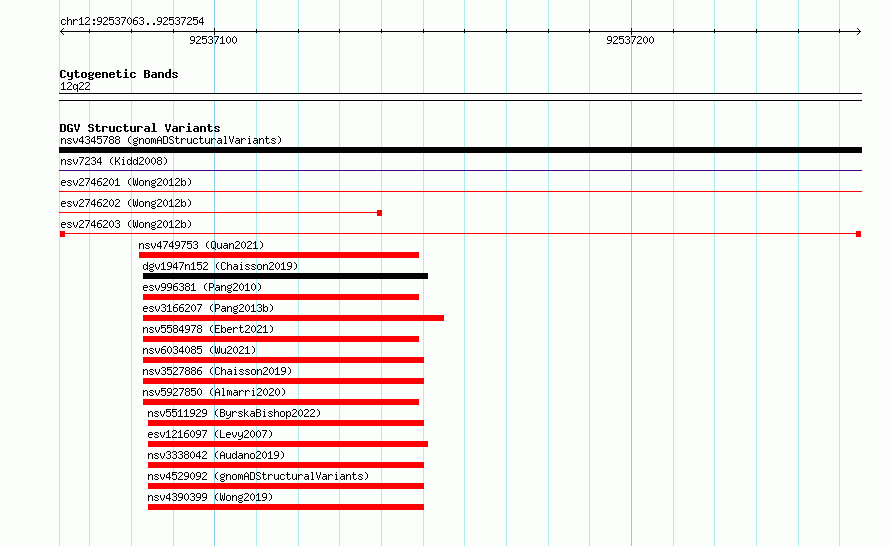Open variant nsv4345788 (gnomADStructuralVariants) label
890x546 pixels.
tap(171, 140)
